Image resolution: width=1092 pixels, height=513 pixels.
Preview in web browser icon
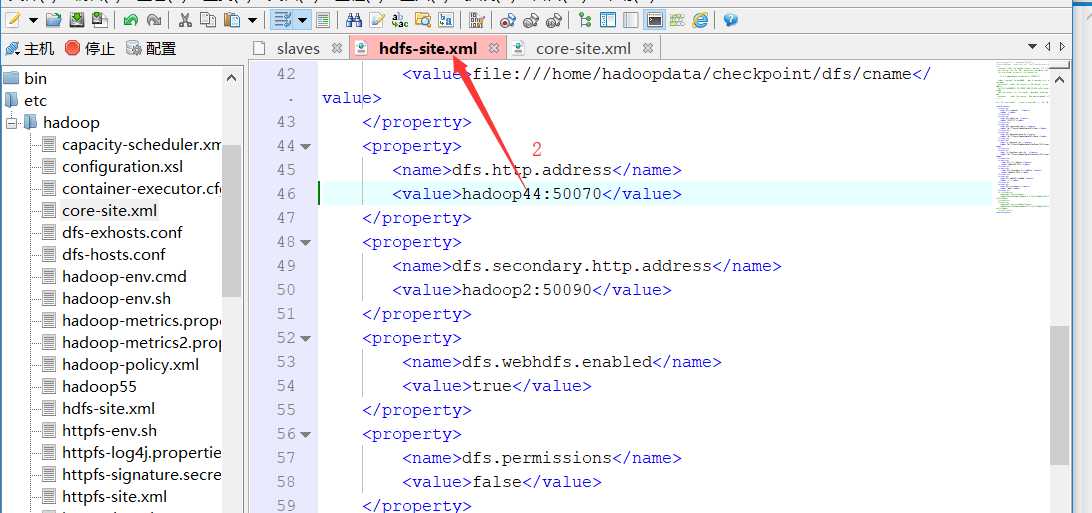point(700,19)
